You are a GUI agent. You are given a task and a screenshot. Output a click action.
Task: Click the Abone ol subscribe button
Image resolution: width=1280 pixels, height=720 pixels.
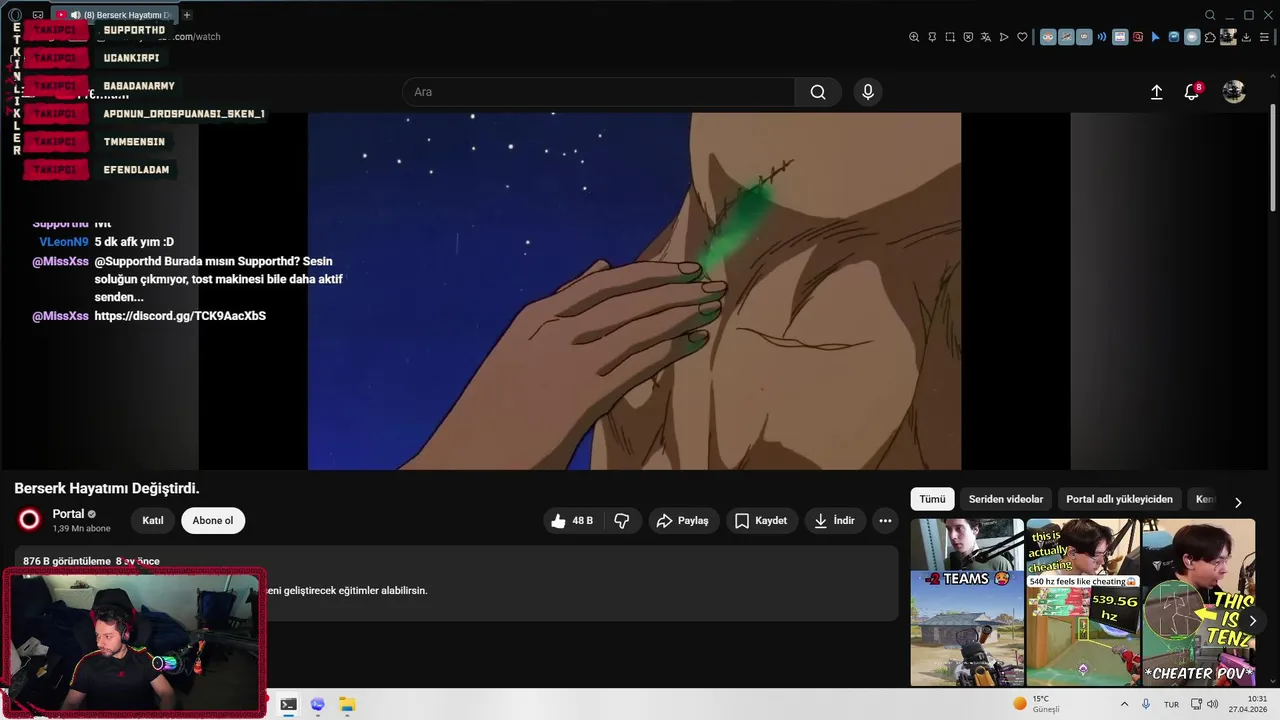[x=213, y=521]
